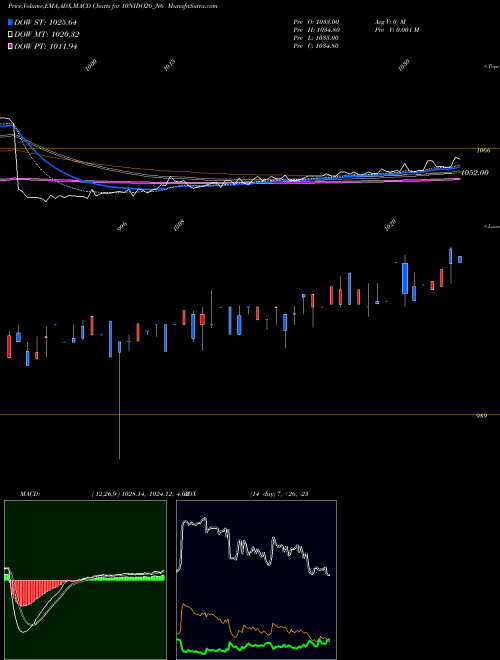Viewport: 500px width, 660px height.
Task: Click the '<Tops' marker label
Action: pyautogui.click(x=492, y=67)
